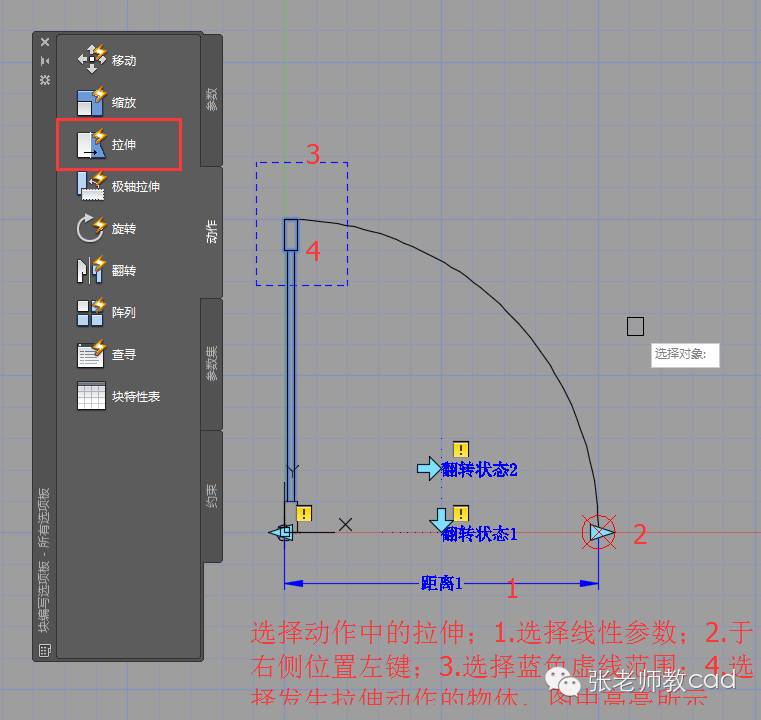The image size is (761, 720).
Task: Select the 极轴拉伸 (Polar Stretch) action tool
Action: tap(119, 186)
